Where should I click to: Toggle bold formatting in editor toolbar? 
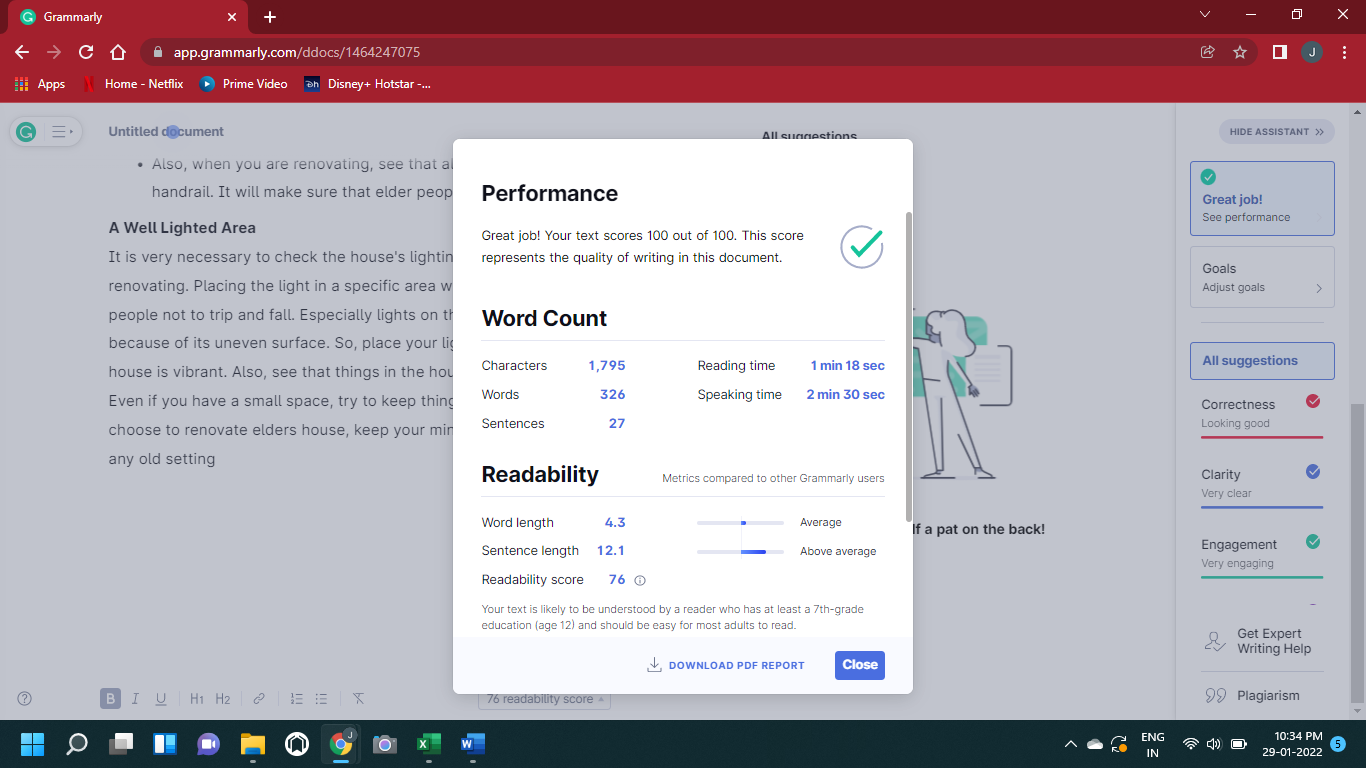[110, 699]
